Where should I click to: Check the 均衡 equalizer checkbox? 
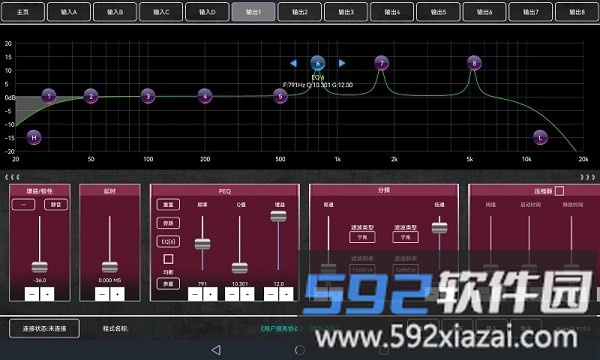168,259
